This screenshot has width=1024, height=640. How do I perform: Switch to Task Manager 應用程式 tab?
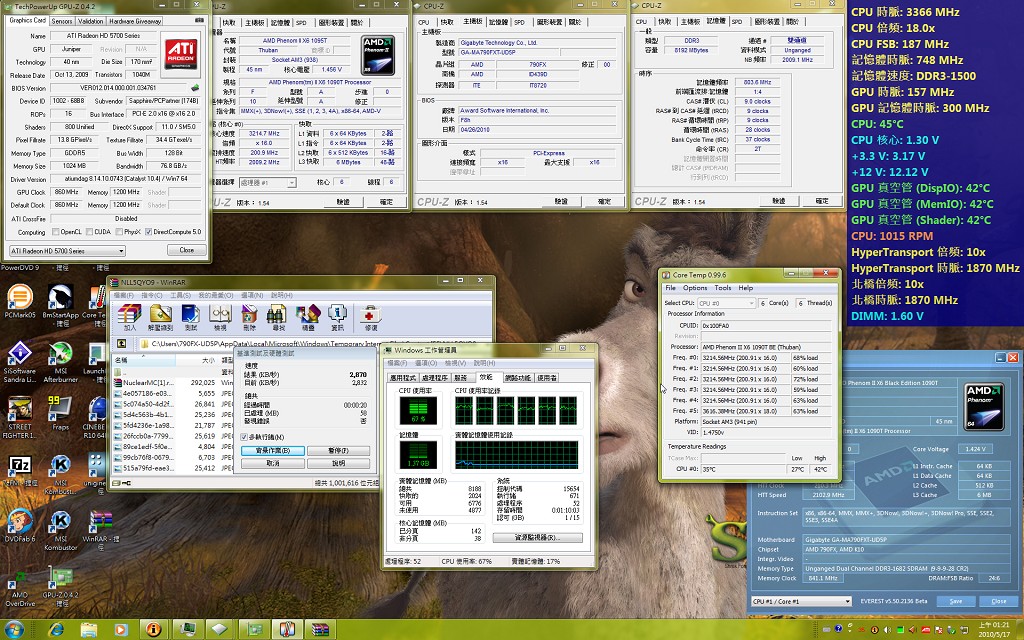point(402,378)
